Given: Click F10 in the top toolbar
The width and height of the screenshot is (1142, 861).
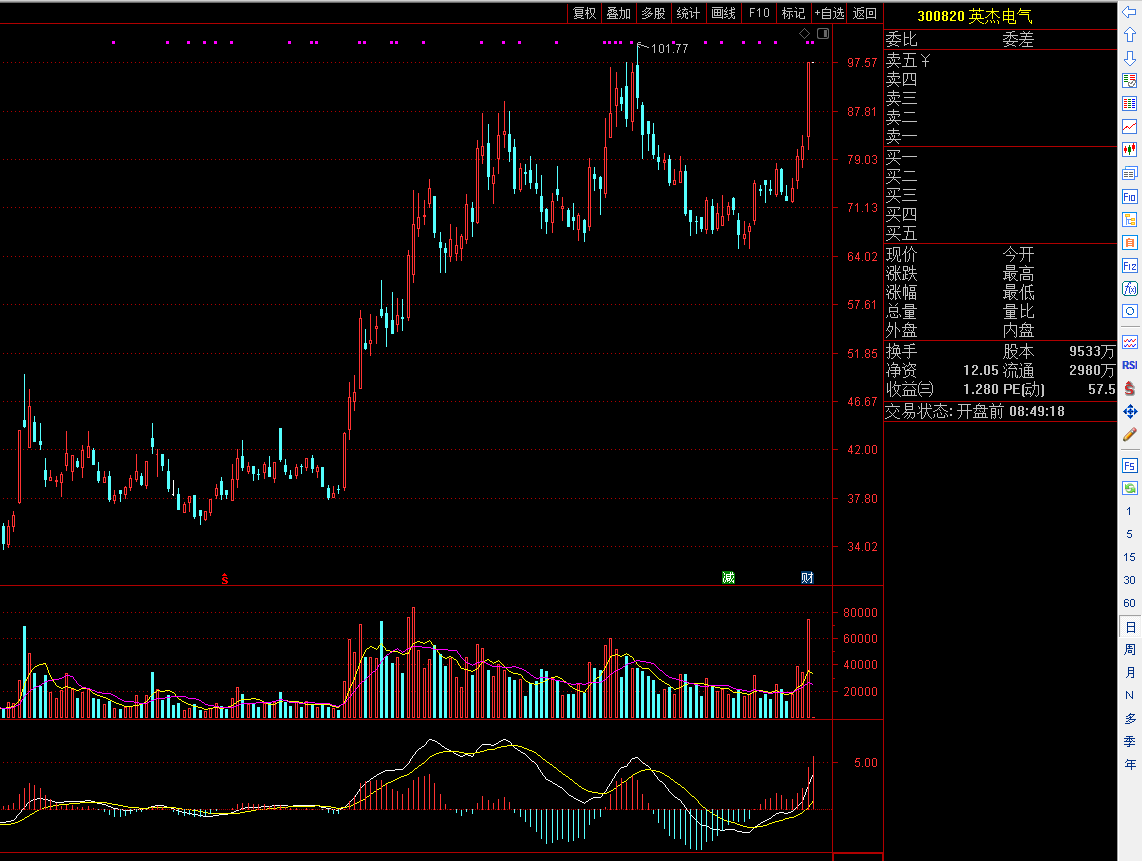Looking at the screenshot, I should point(759,13).
